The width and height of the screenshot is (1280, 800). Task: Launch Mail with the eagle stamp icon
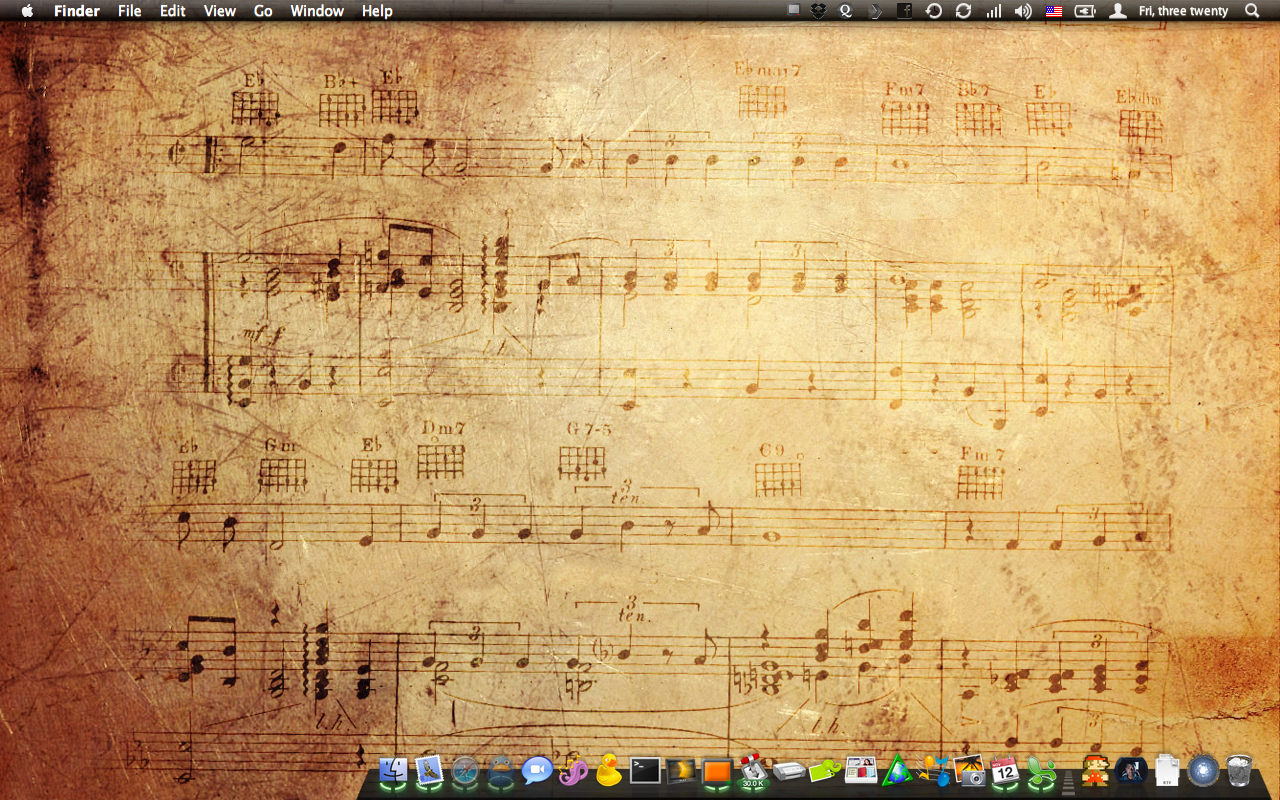(x=430, y=771)
